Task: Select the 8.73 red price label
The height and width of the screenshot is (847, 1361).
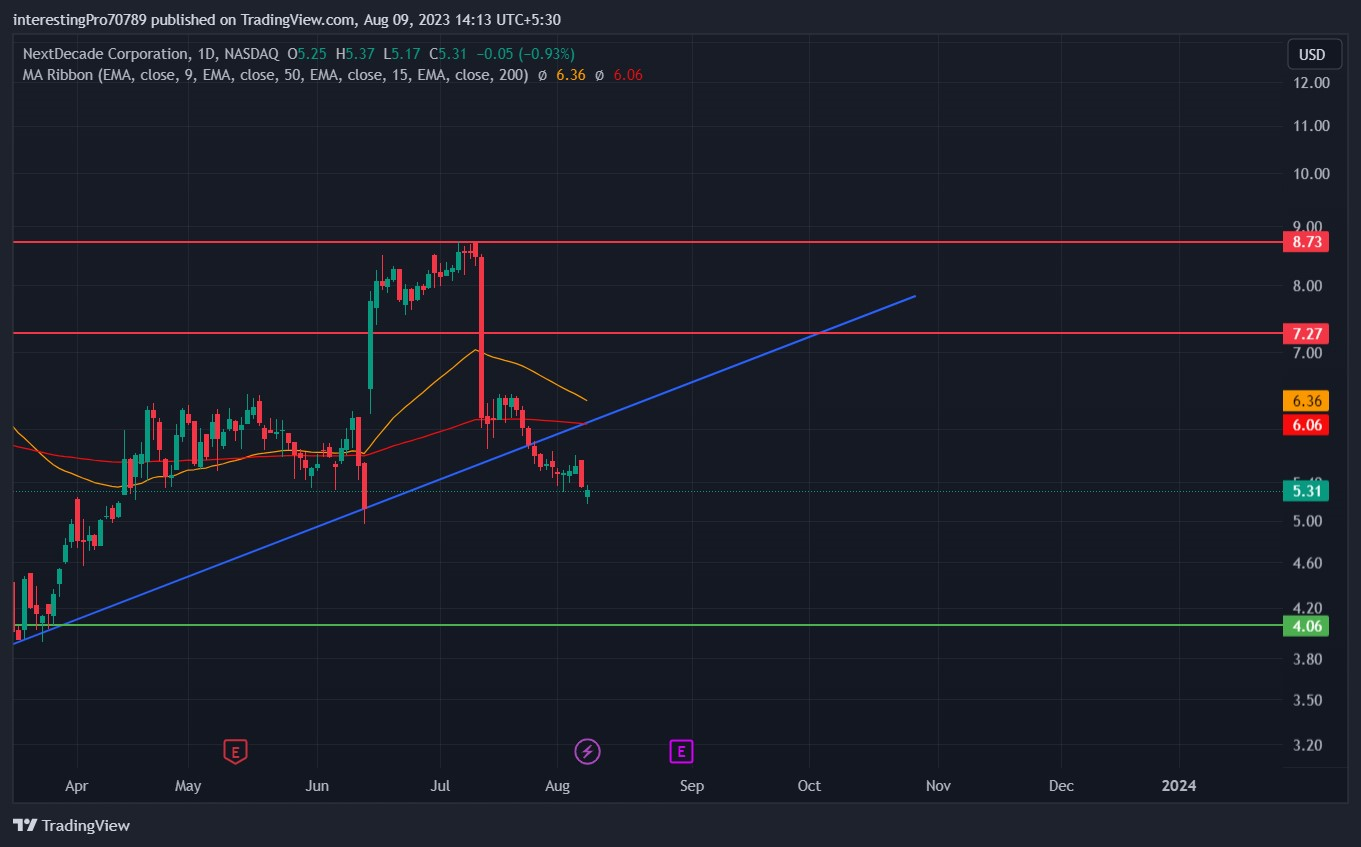Action: click(x=1306, y=242)
